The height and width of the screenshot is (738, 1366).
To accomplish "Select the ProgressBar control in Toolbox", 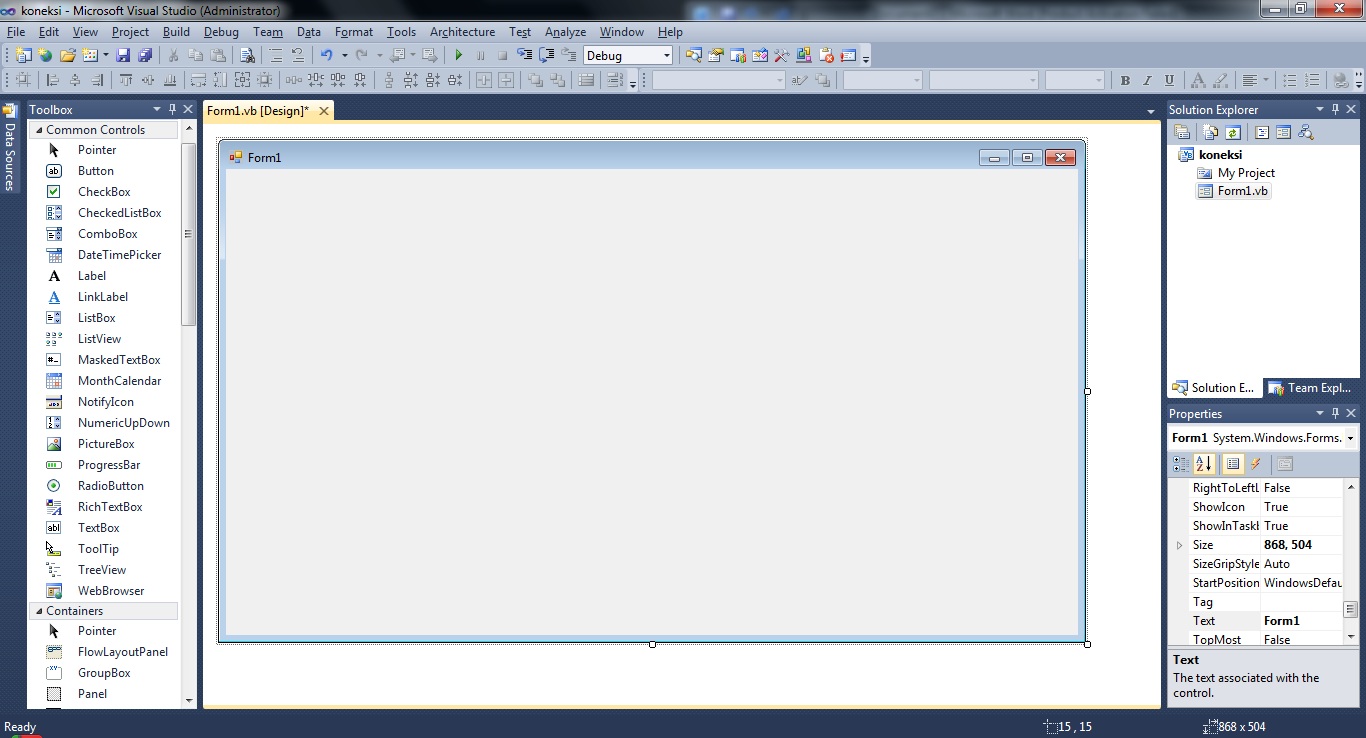I will pyautogui.click(x=109, y=465).
